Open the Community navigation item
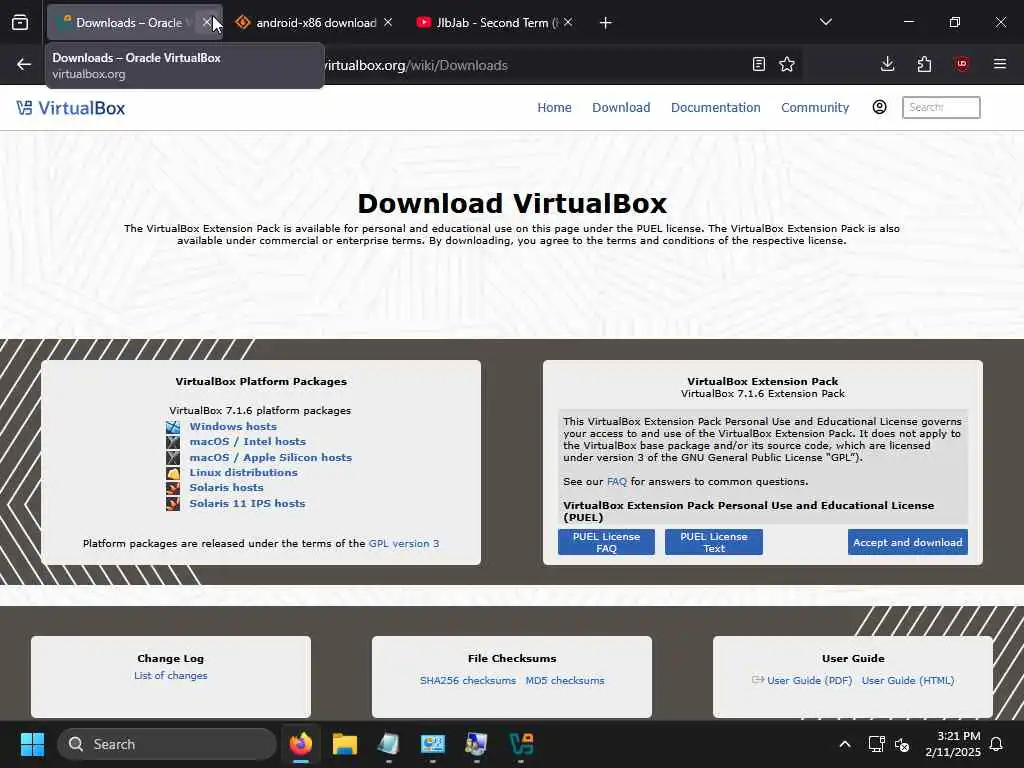 (815, 107)
